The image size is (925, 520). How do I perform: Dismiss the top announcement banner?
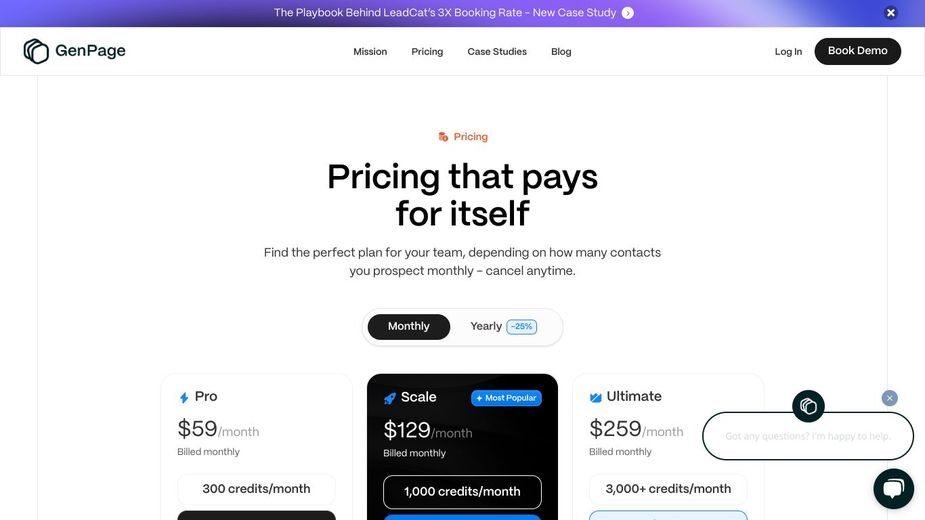click(891, 12)
